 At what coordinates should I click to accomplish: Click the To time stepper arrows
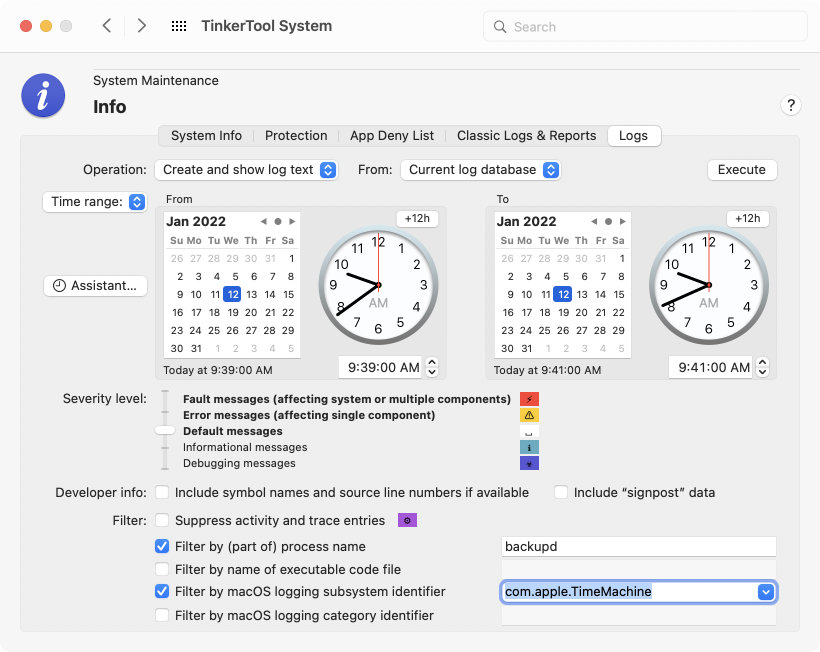click(x=762, y=367)
